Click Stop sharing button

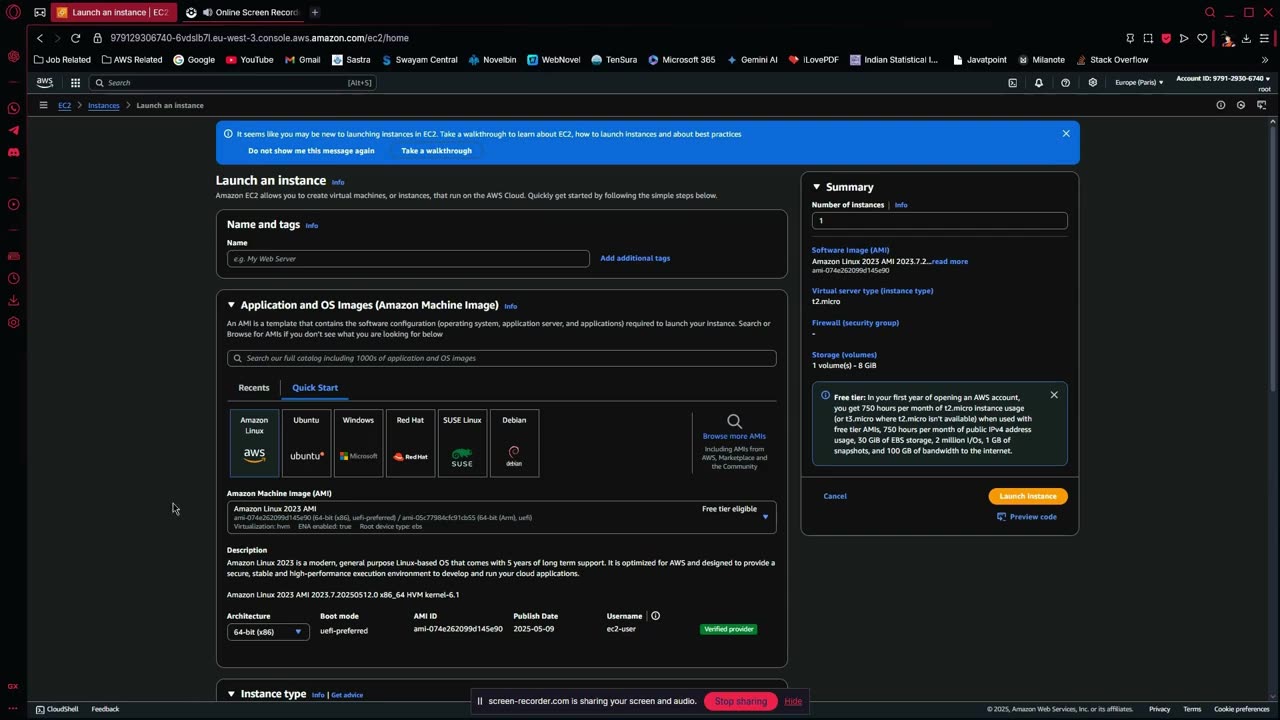coord(741,701)
